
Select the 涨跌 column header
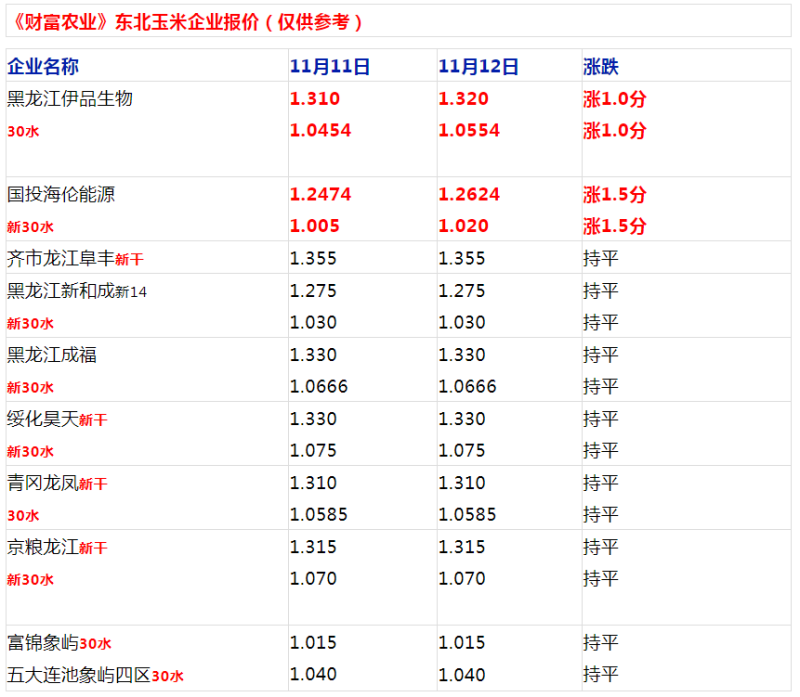pos(601,66)
